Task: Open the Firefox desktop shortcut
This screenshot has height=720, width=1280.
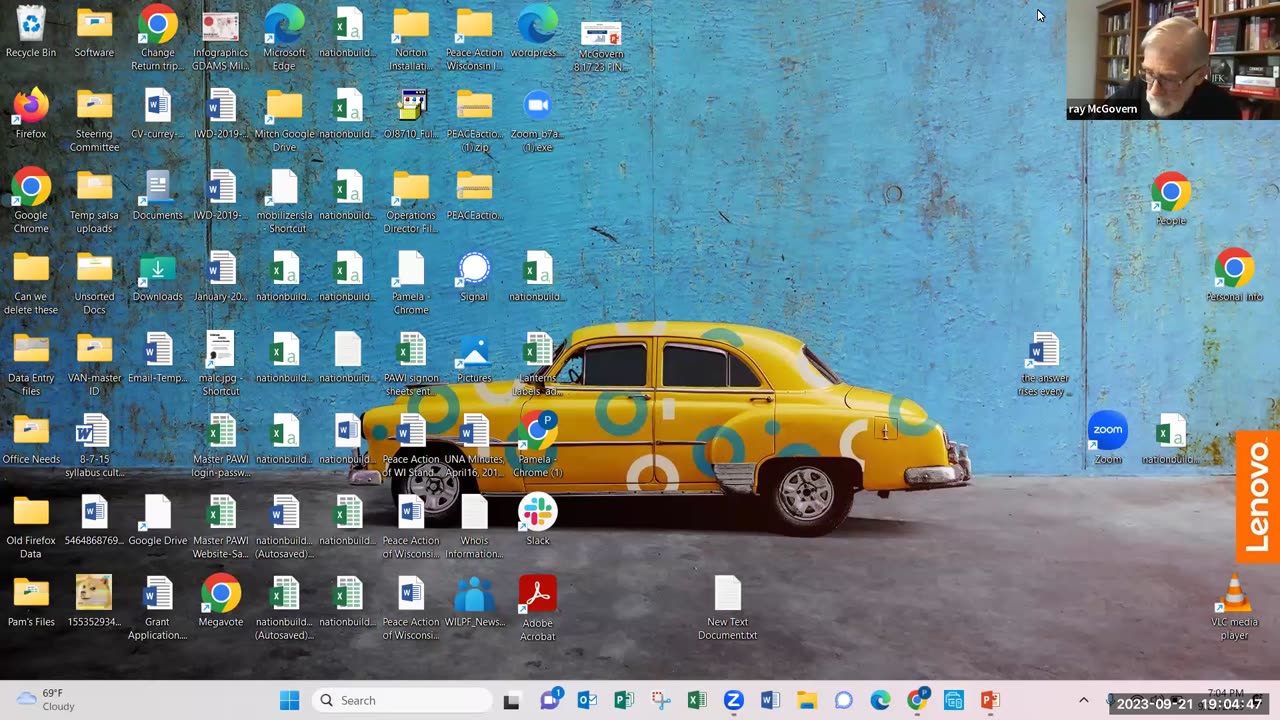Action: [x=31, y=113]
